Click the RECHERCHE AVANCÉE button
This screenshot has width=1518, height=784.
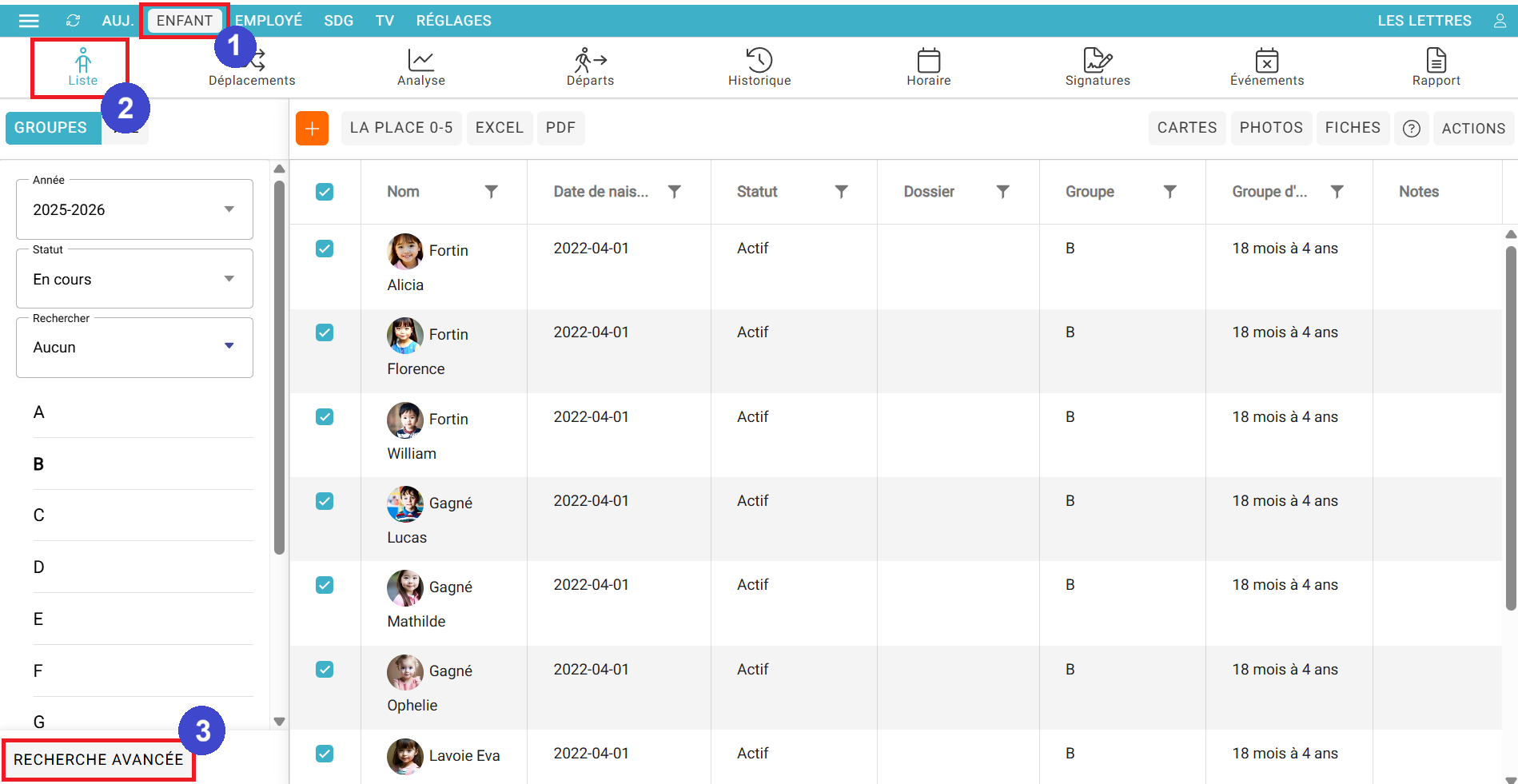click(x=98, y=759)
